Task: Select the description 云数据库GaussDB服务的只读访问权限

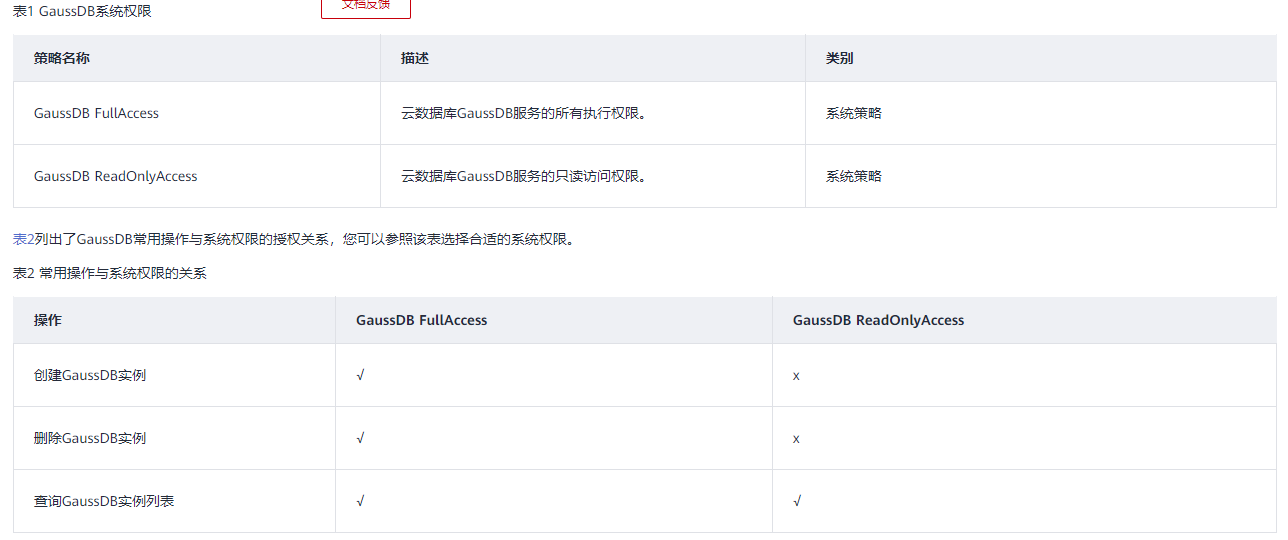Action: click(x=524, y=176)
